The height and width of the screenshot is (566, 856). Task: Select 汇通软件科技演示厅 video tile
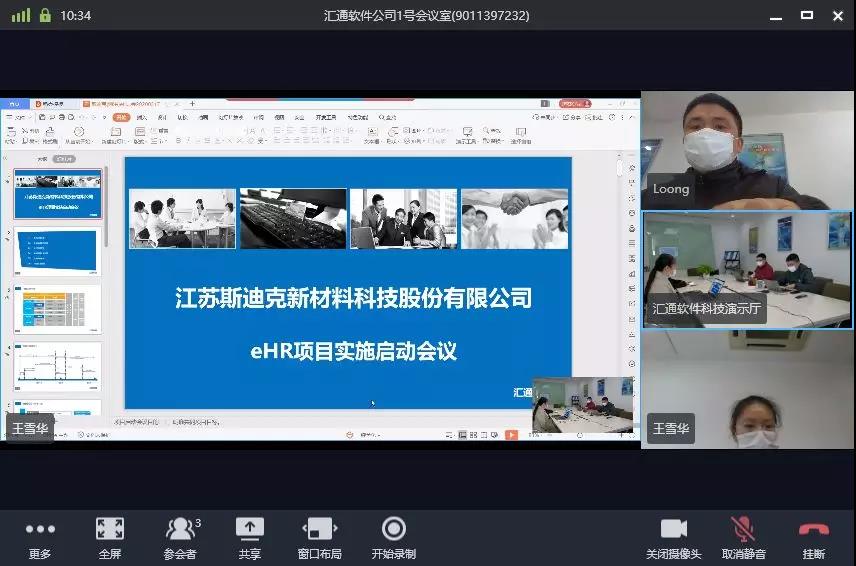(x=747, y=270)
